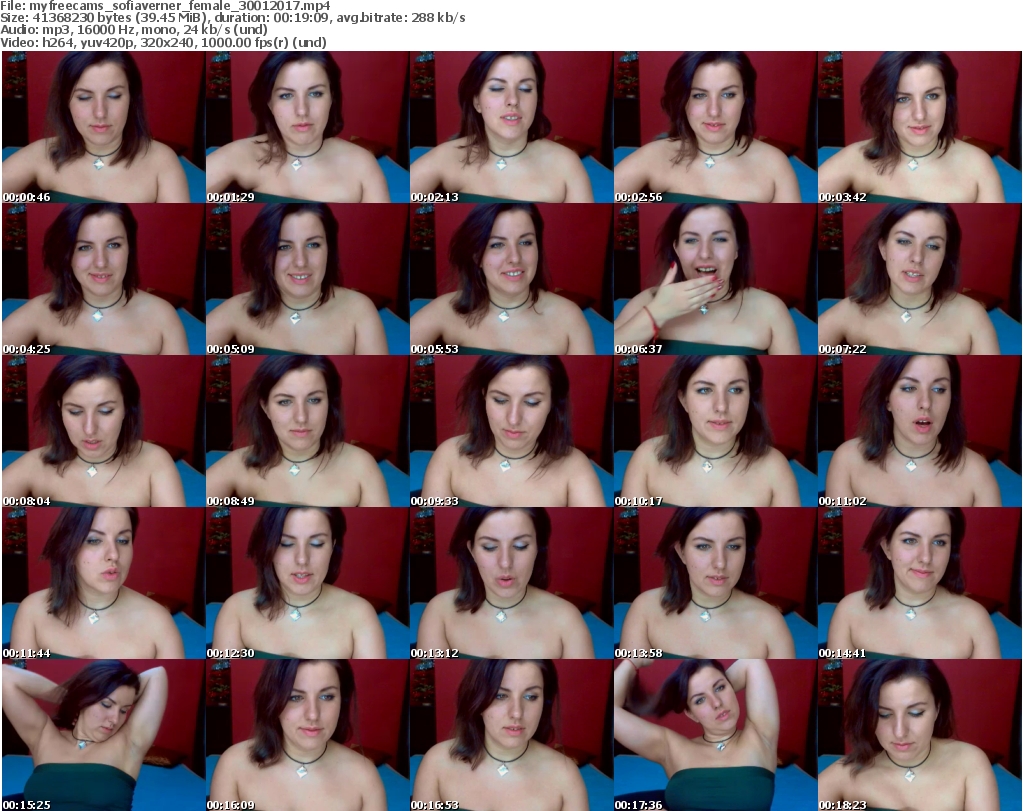Image resolution: width=1024 pixels, height=811 pixels.
Task: Pick the thumbnail at 00:11:02
Action: 920,432
